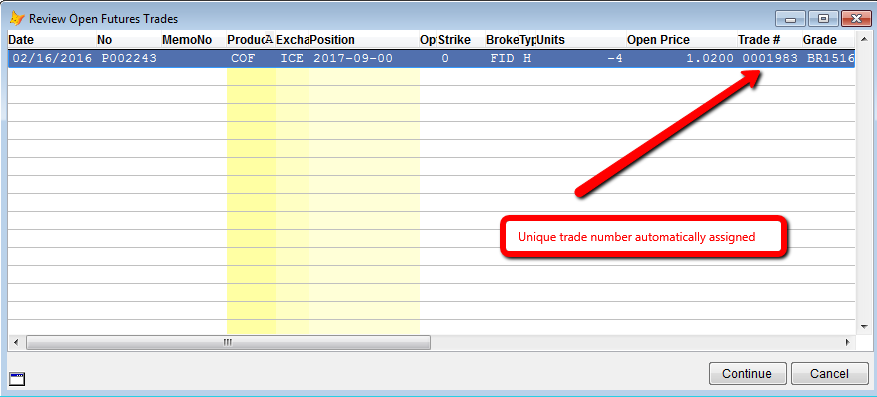This screenshot has height=397, width=877.
Task: Click the Cancel button
Action: [x=829, y=374]
